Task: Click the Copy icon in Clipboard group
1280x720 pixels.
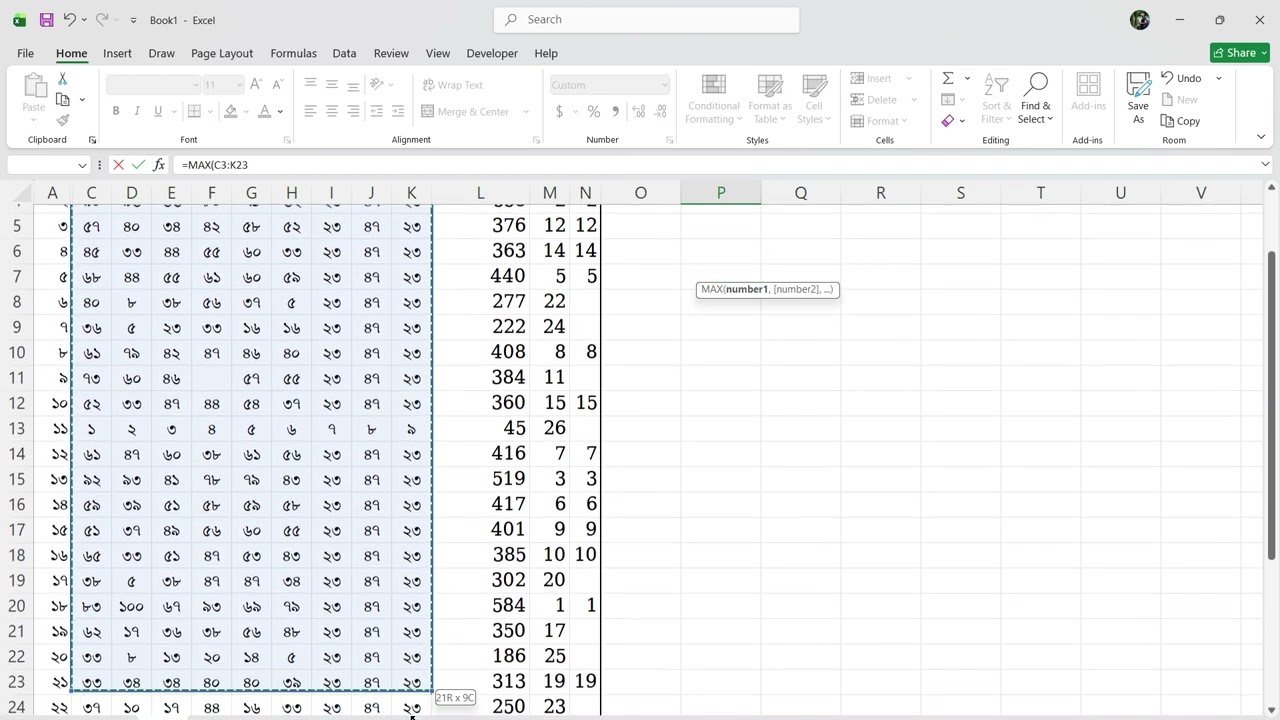Action: [x=63, y=99]
